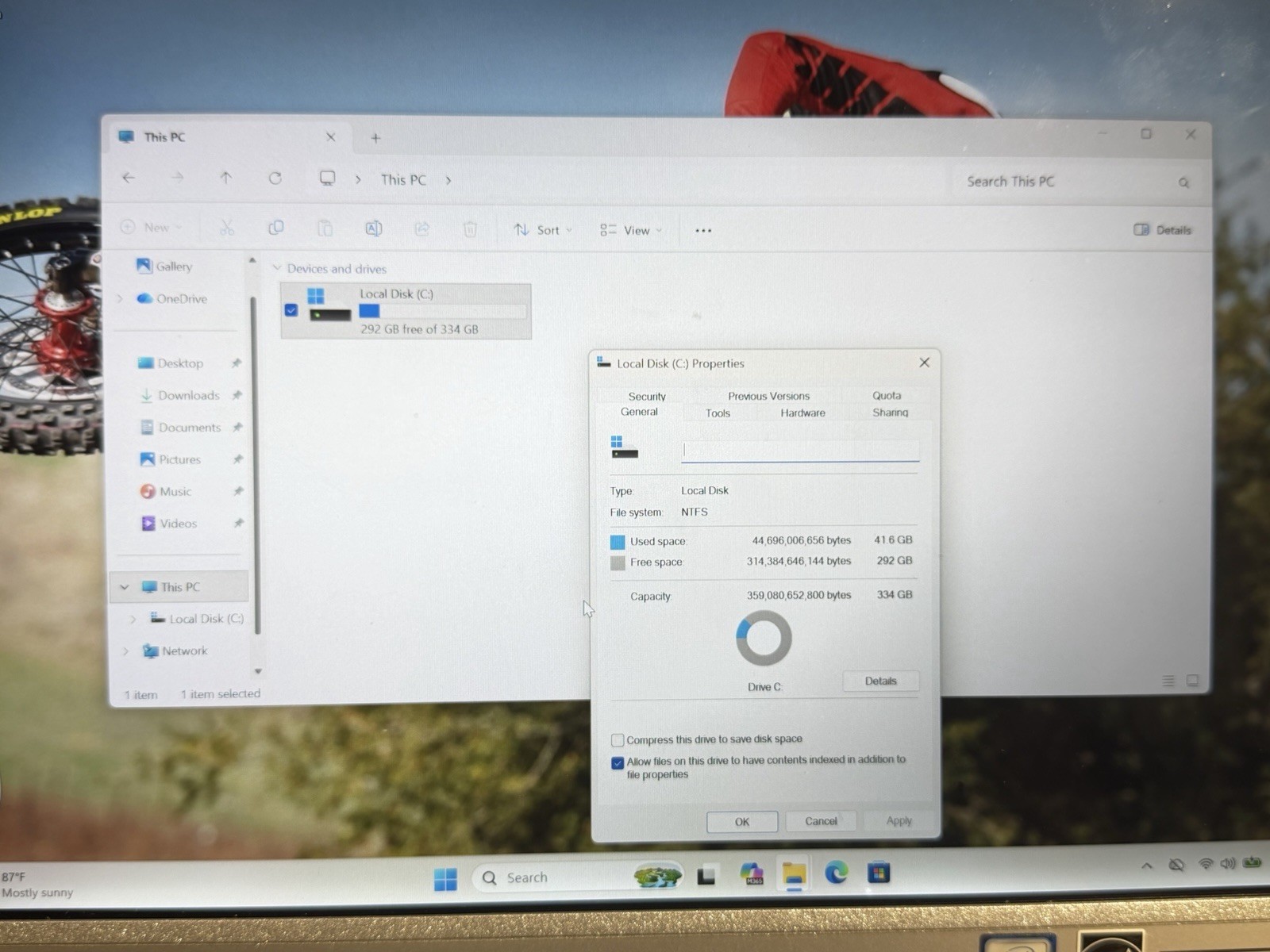Click the paste clipboard icon
1270x952 pixels.
(325, 228)
